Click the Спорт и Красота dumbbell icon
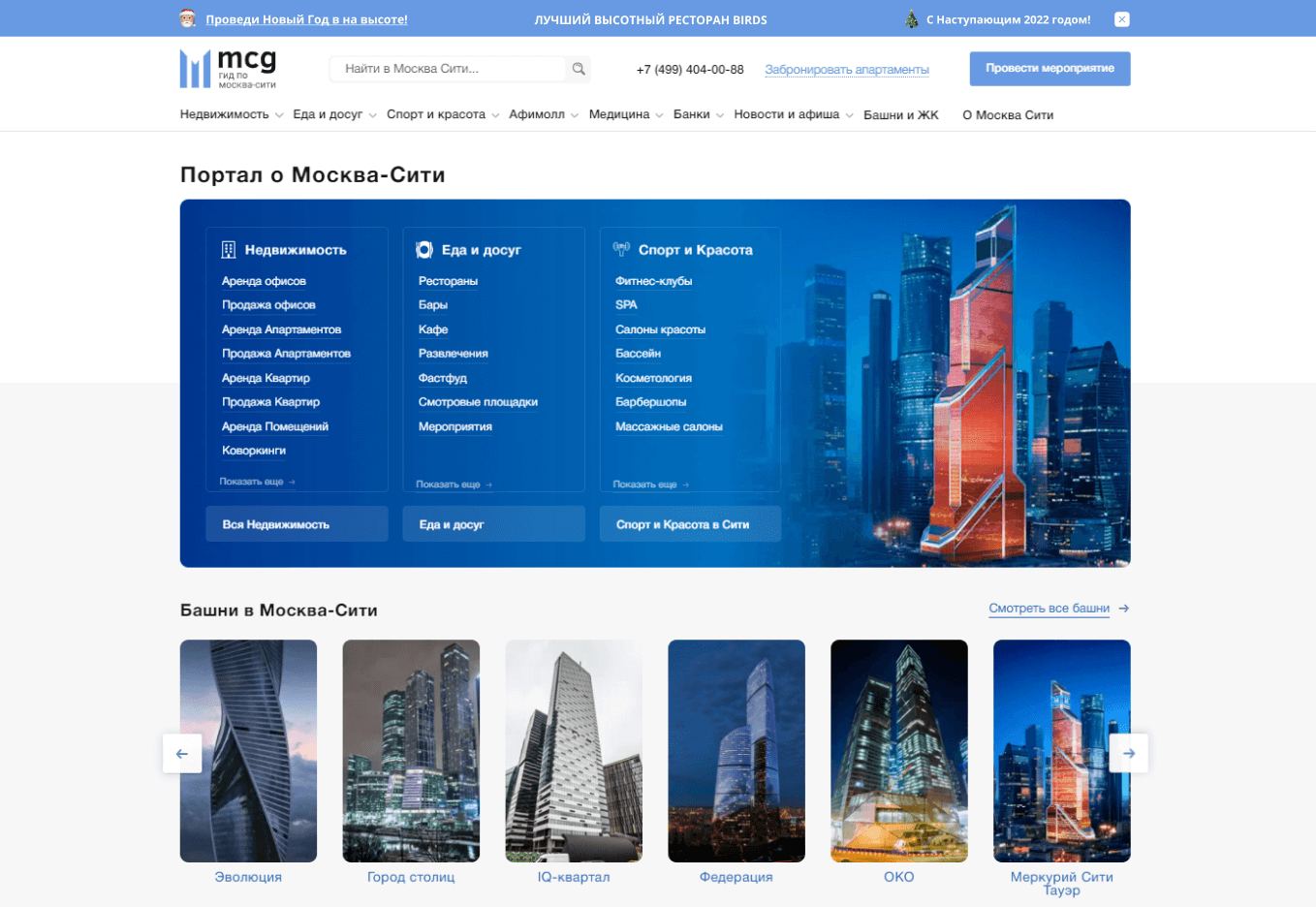1316x907 pixels. pos(621,249)
